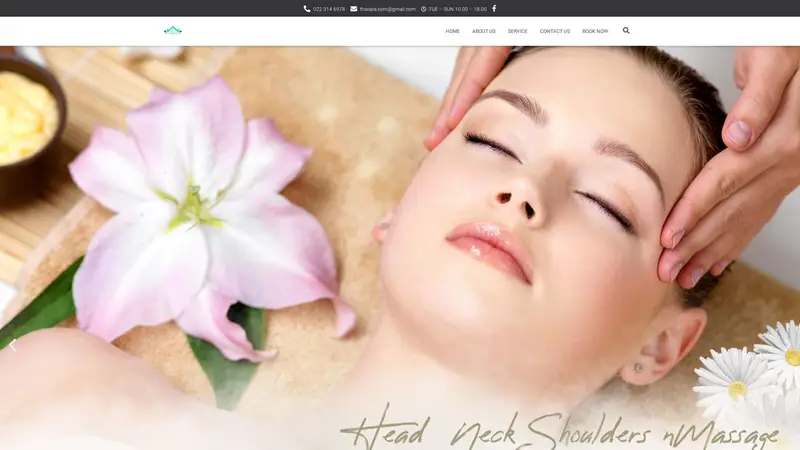Image resolution: width=800 pixels, height=450 pixels.
Task: Click the spa logo in header
Action: pyautogui.click(x=173, y=31)
